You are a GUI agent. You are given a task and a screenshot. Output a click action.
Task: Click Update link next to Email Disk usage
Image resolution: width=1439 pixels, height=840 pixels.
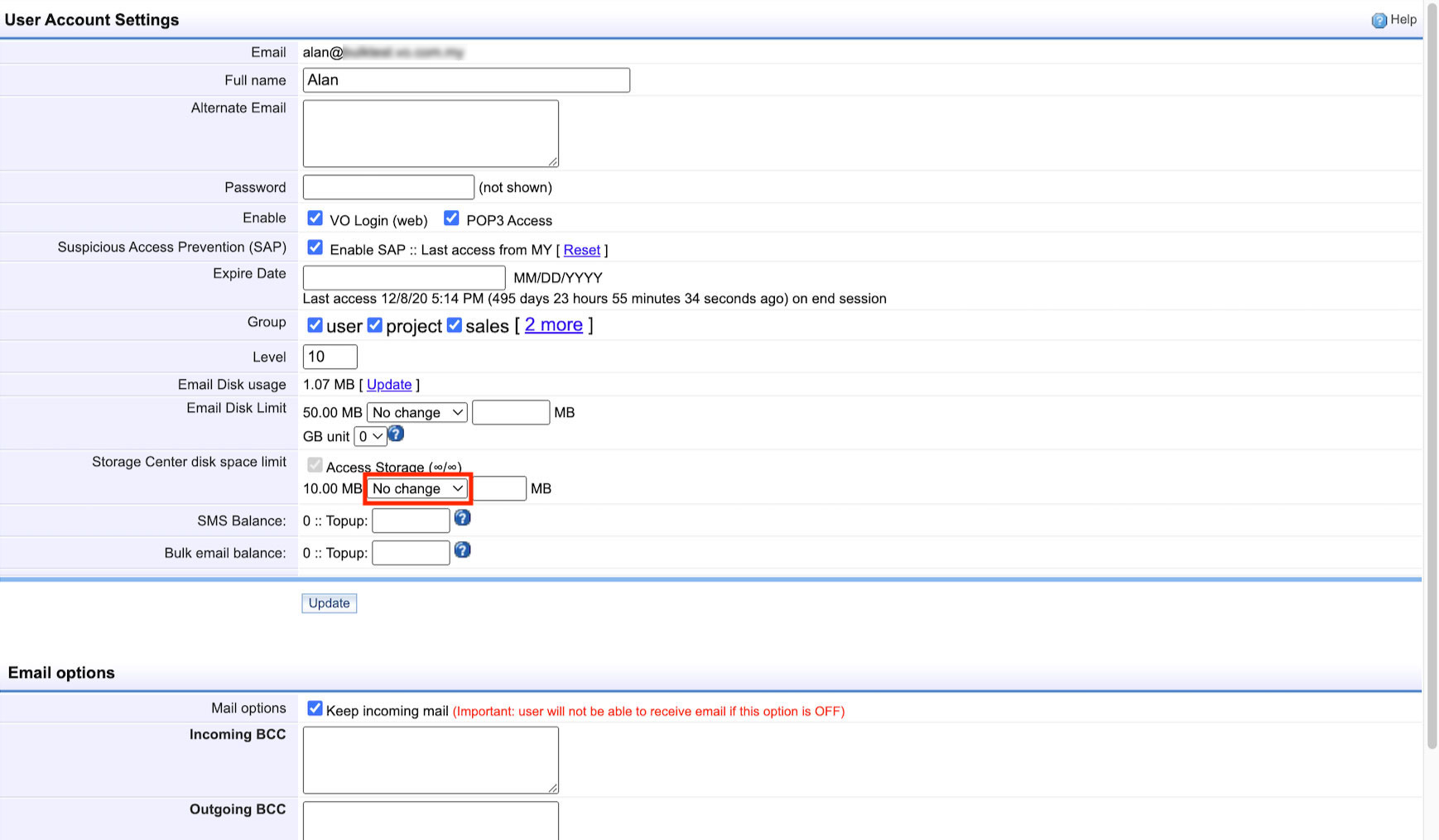click(389, 385)
